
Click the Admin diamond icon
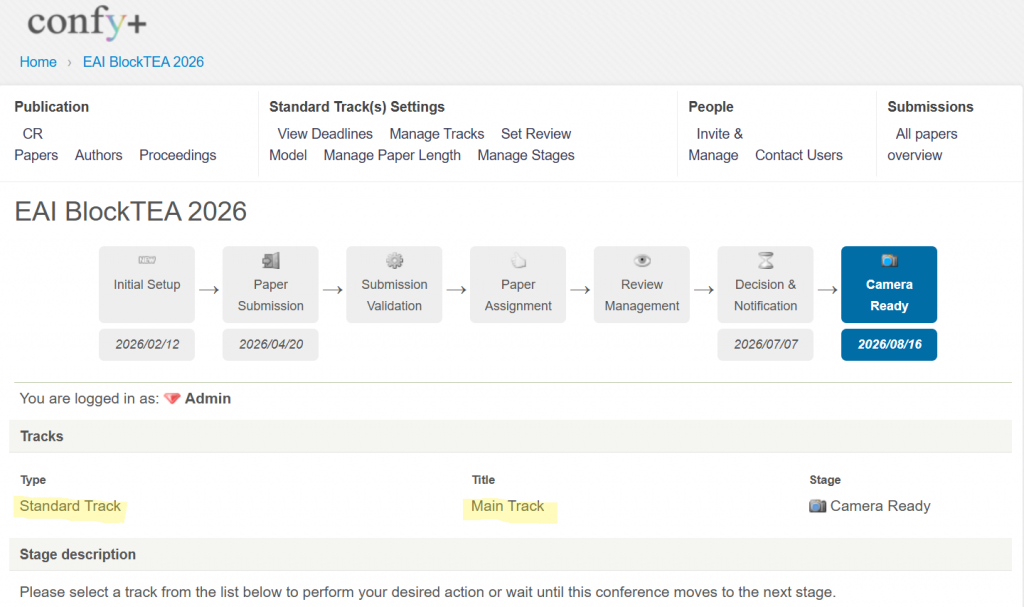(172, 399)
